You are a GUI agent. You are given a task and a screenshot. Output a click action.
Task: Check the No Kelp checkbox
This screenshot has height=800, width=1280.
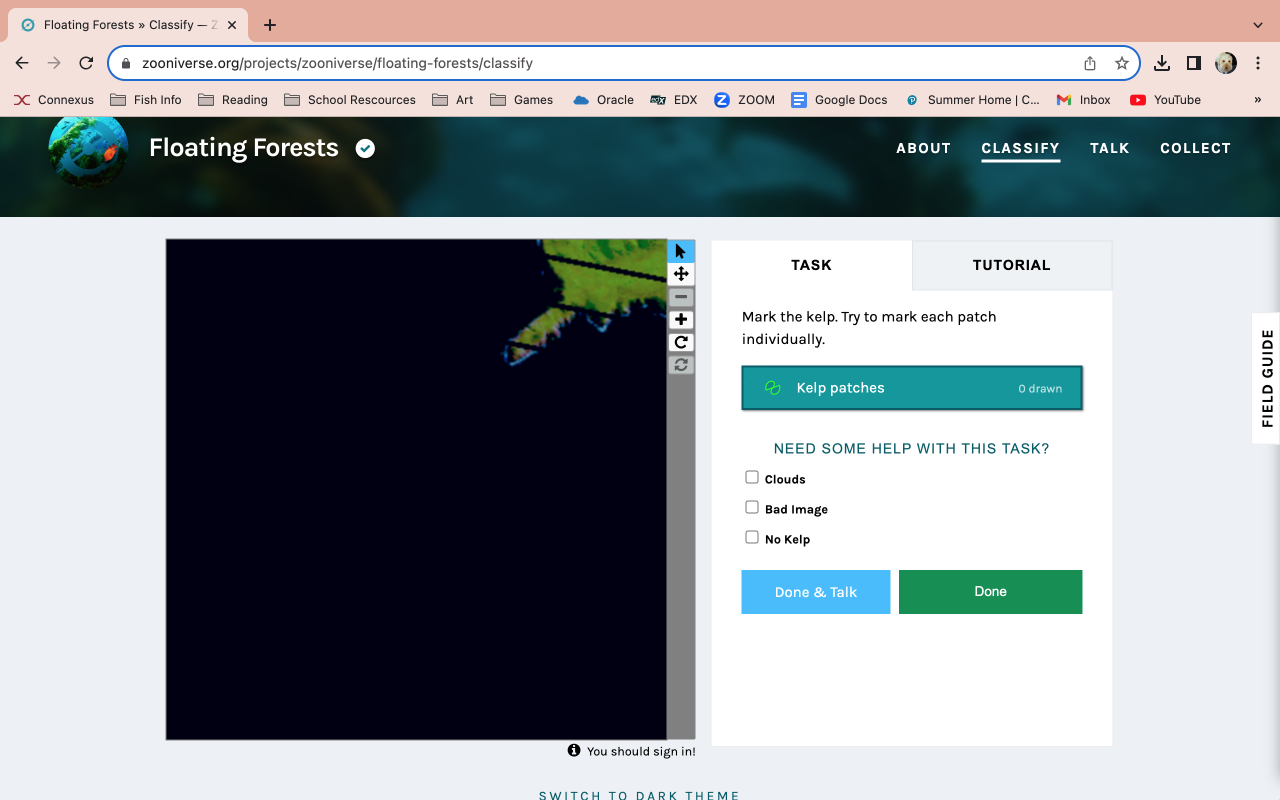click(752, 538)
